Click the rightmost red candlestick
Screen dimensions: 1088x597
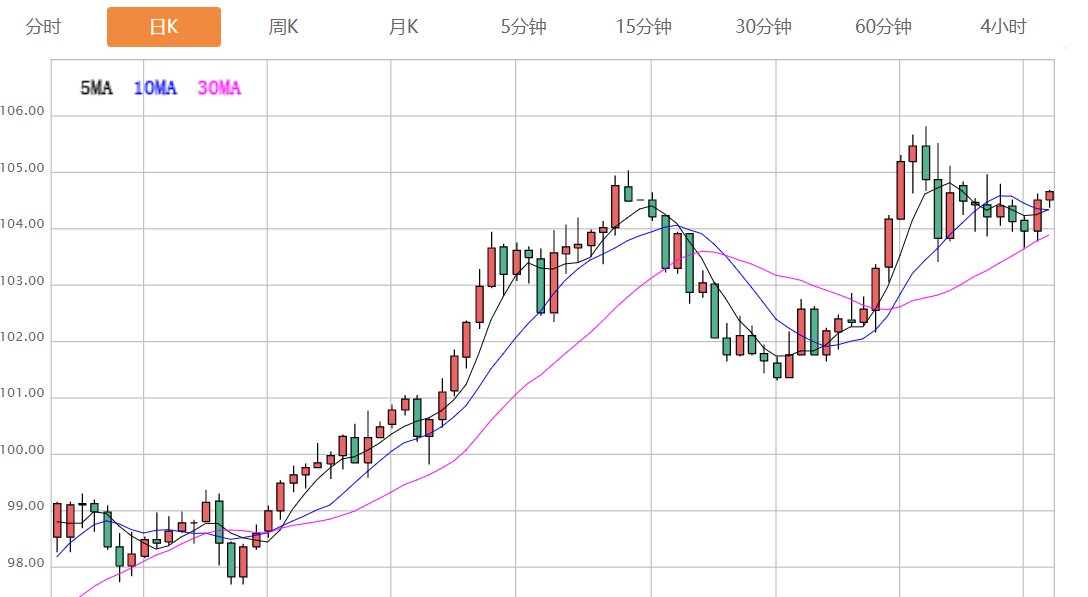[1050, 195]
